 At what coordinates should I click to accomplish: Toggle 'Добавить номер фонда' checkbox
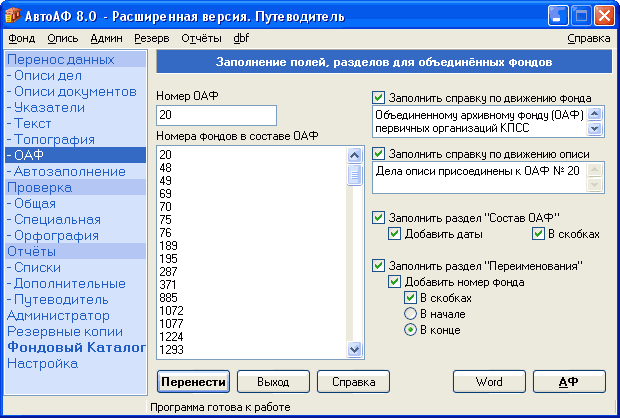pos(394,282)
